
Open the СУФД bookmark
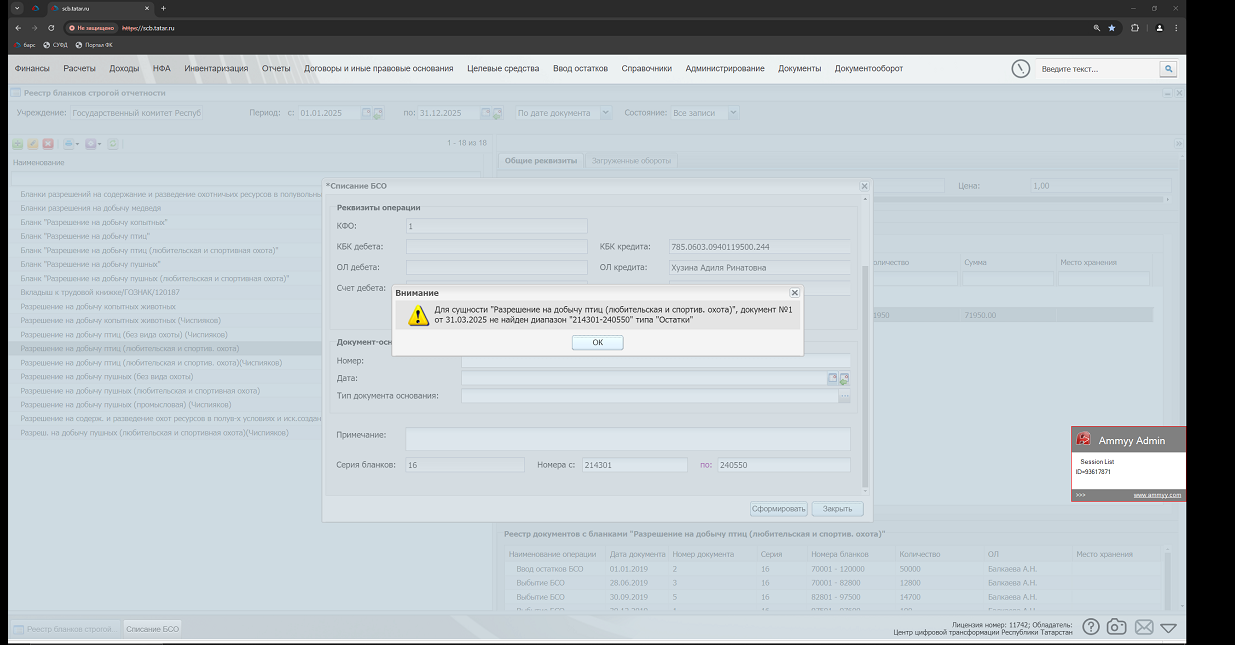pyautogui.click(x=54, y=45)
